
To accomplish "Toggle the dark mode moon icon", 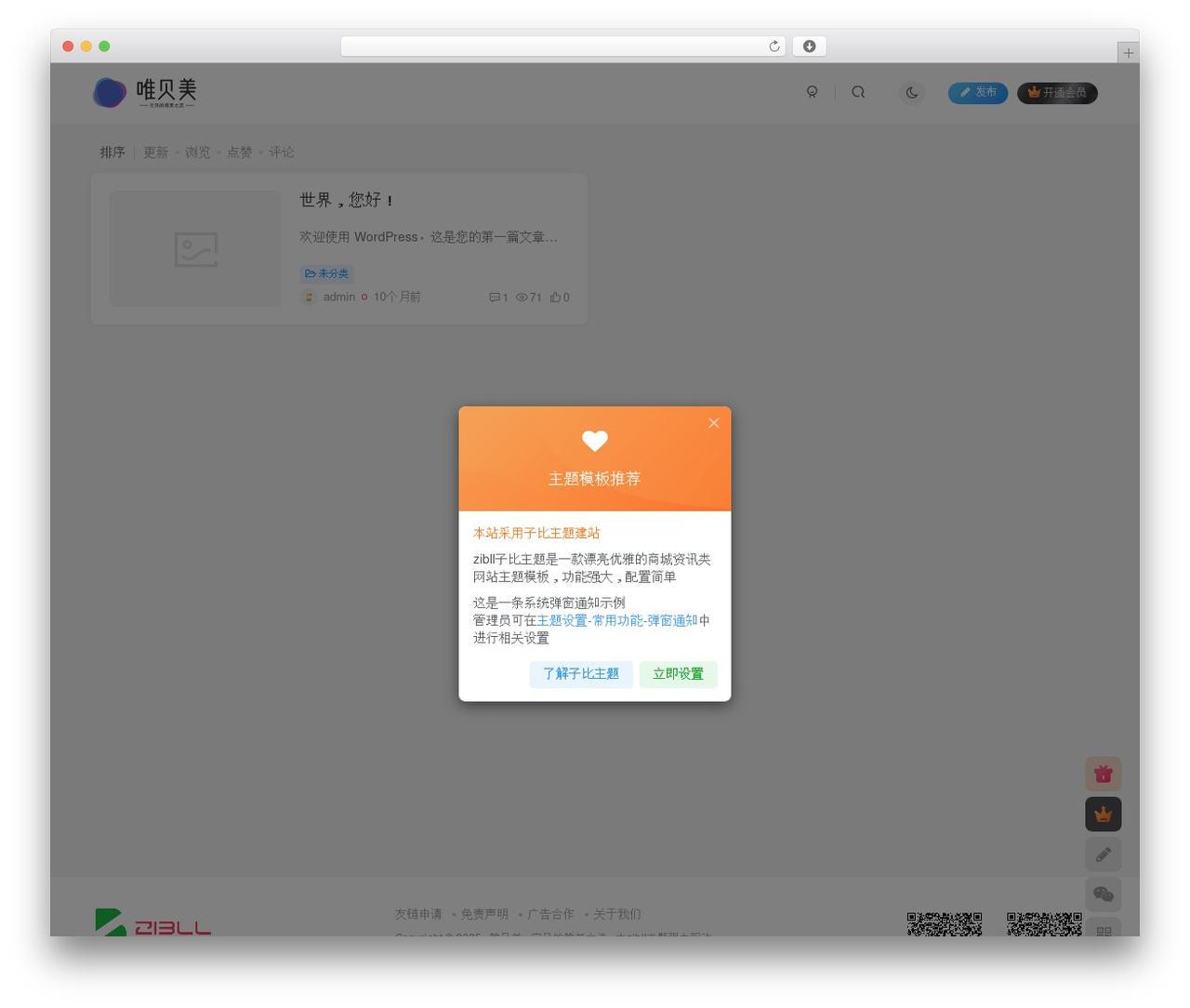I will coord(912,92).
